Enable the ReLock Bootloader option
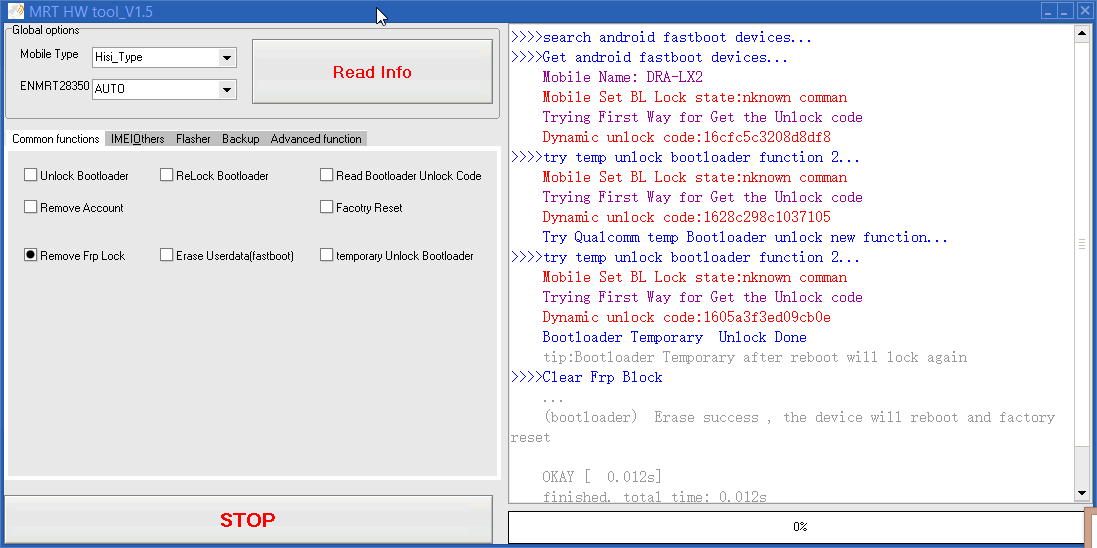The height and width of the screenshot is (548, 1097). coord(166,176)
